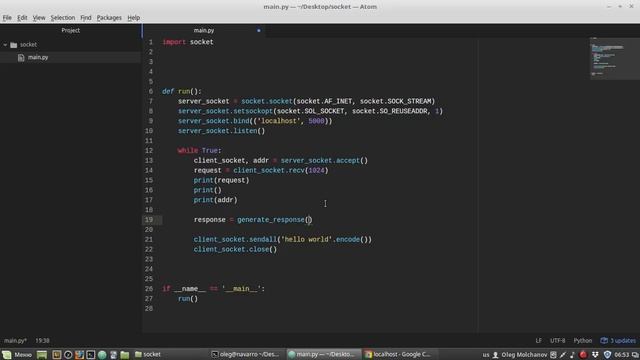Click 'generate_response' in line 19
The width and height of the screenshot is (640, 360).
pos(271,220)
